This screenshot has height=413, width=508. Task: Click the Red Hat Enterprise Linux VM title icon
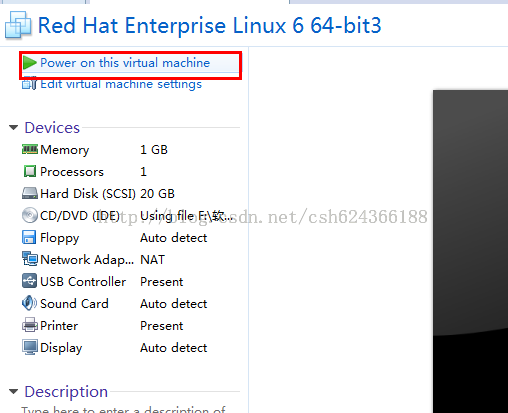coord(18,25)
